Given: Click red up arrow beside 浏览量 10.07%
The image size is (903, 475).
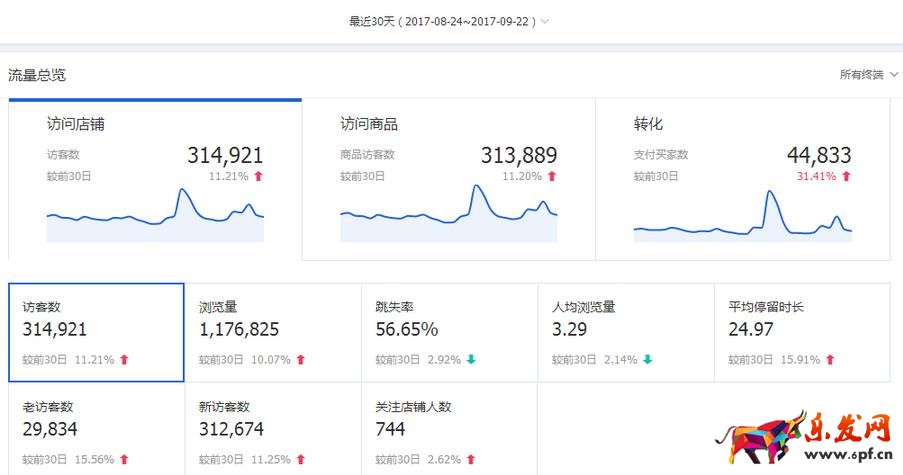Looking at the screenshot, I should [x=300, y=360].
